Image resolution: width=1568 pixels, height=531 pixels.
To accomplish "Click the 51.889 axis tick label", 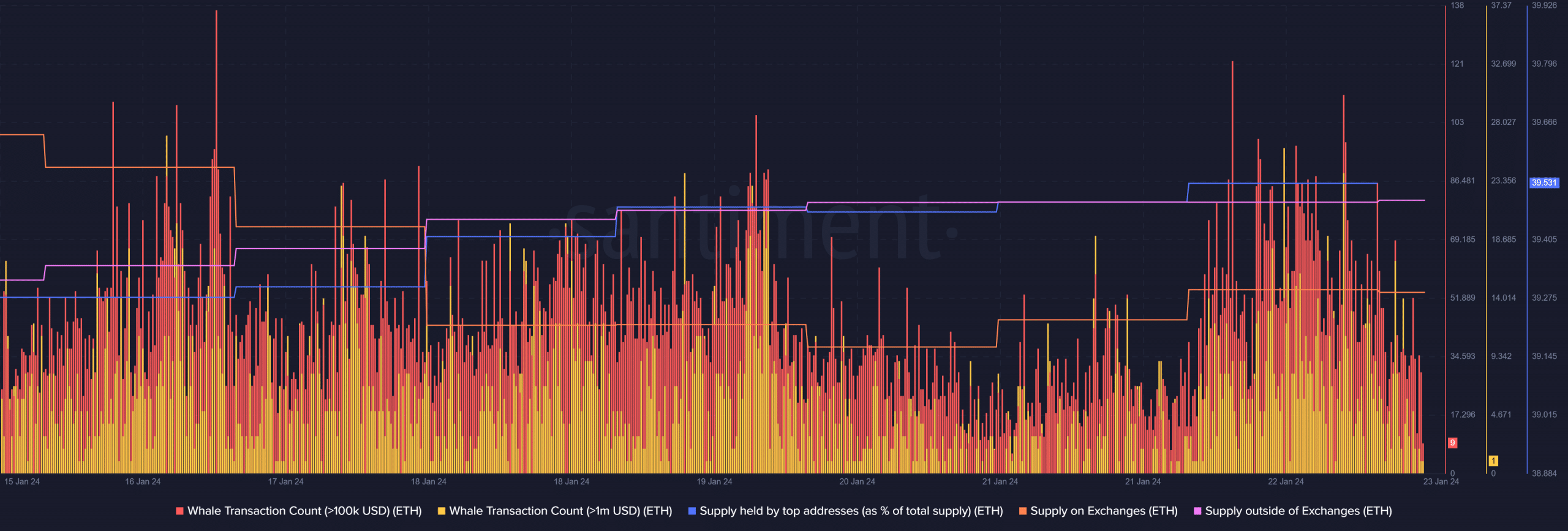I will pos(1463,298).
